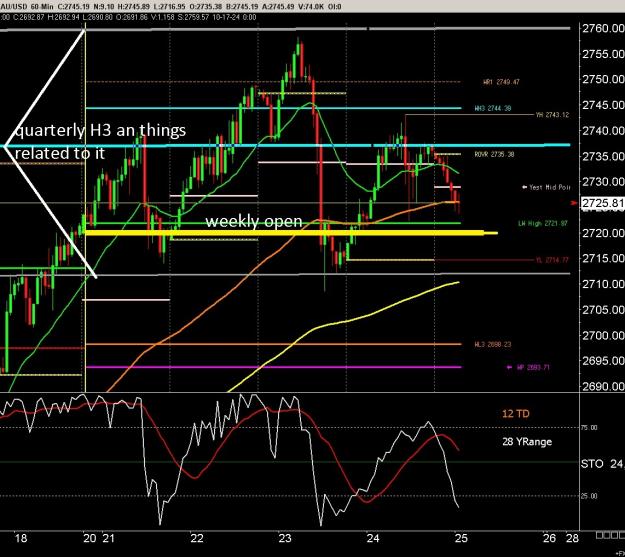This screenshot has height=557, width=625.
Task: Click the 'weekly open' annotation text
Action: [x=254, y=221]
